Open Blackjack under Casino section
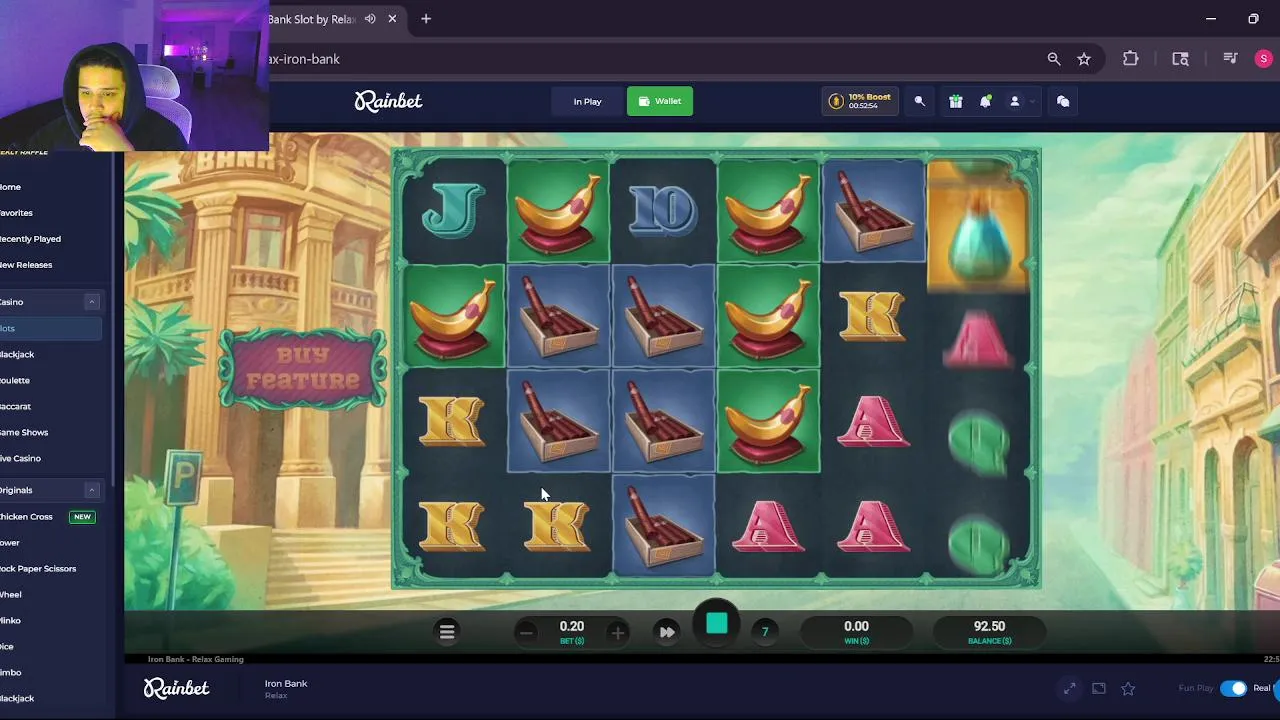1280x720 pixels. click(x=17, y=354)
